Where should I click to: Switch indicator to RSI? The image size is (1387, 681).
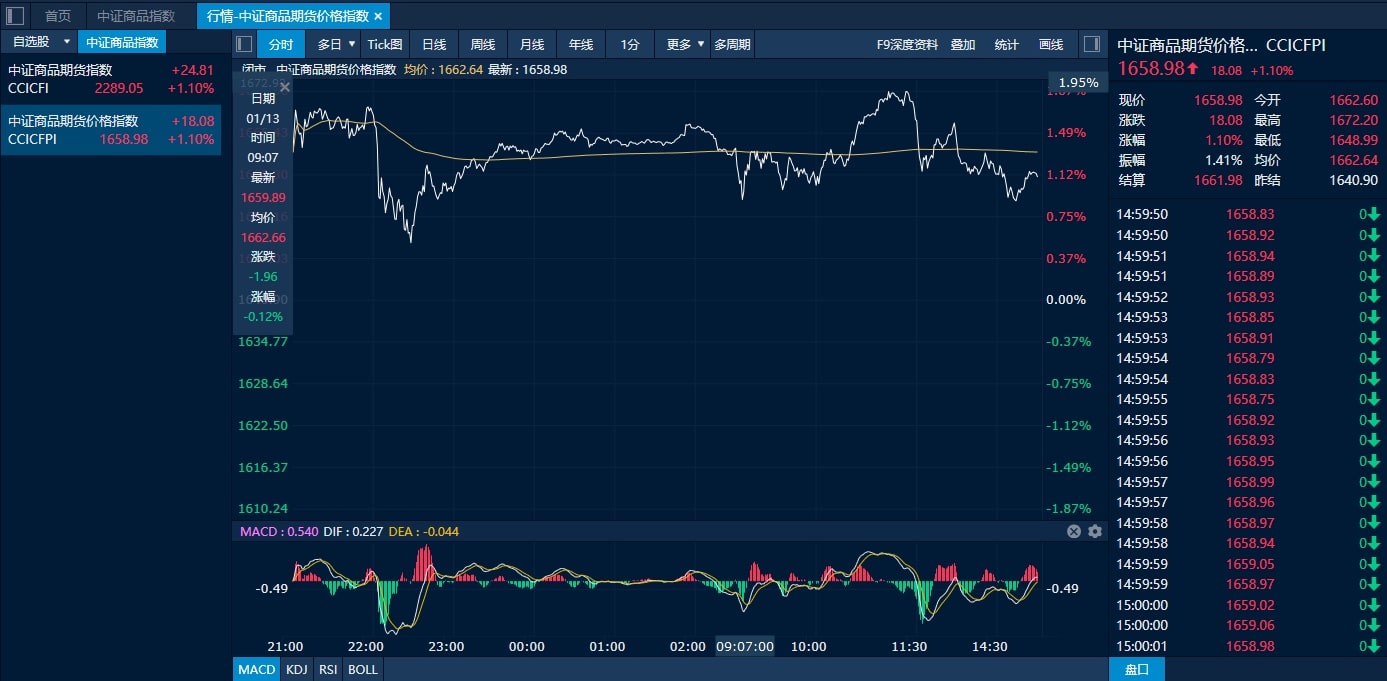(x=328, y=669)
